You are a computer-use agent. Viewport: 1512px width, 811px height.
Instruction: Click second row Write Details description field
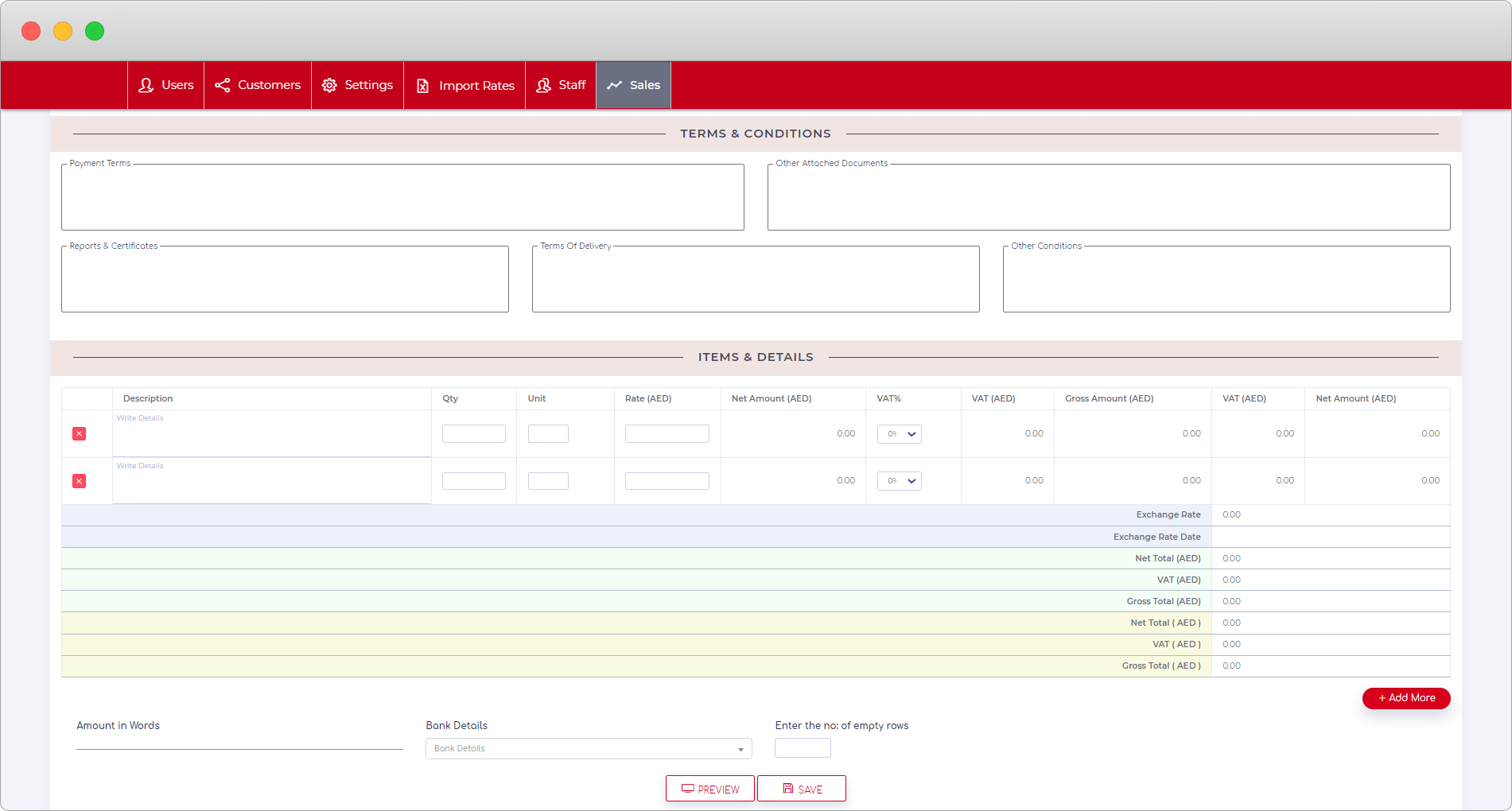click(x=271, y=481)
